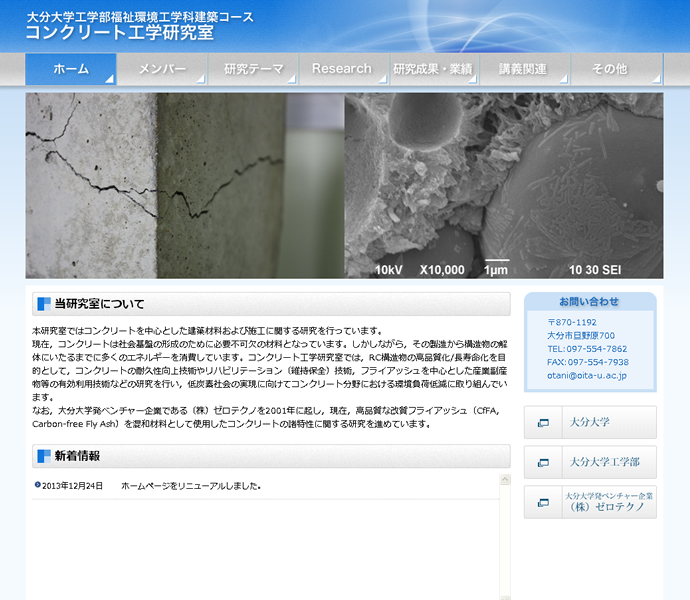Screen dimensions: 690x600
Task: Click the email otani@oita-u.ac.jp
Action: [587, 375]
